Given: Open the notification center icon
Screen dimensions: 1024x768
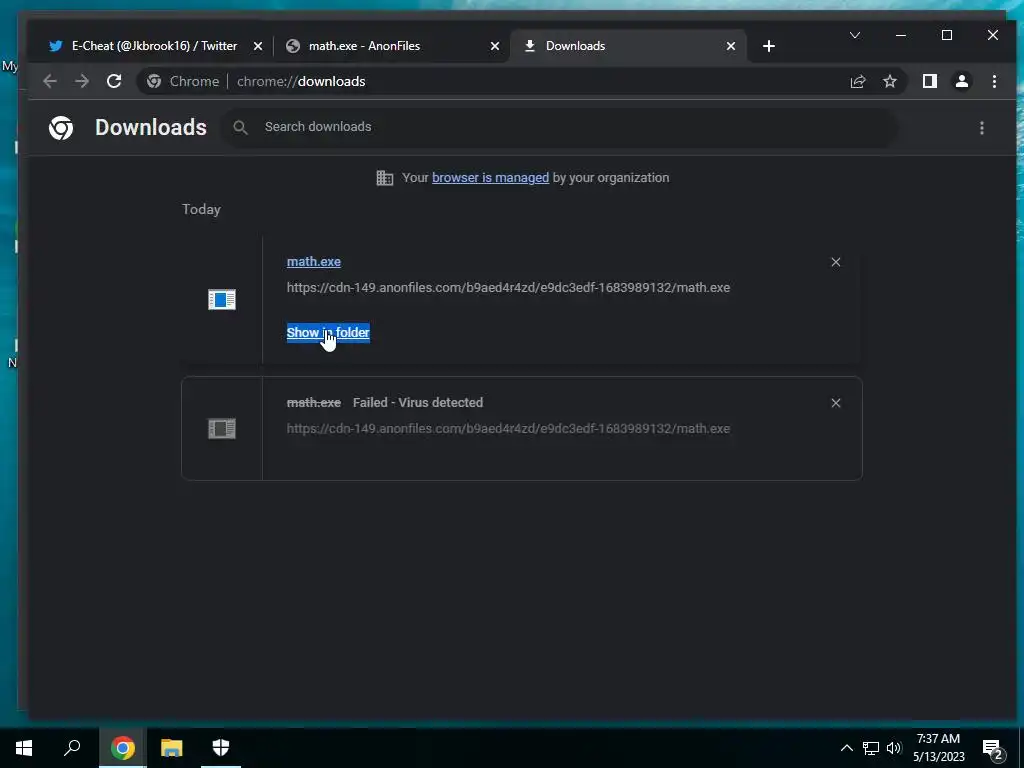Looking at the screenshot, I should (993, 749).
